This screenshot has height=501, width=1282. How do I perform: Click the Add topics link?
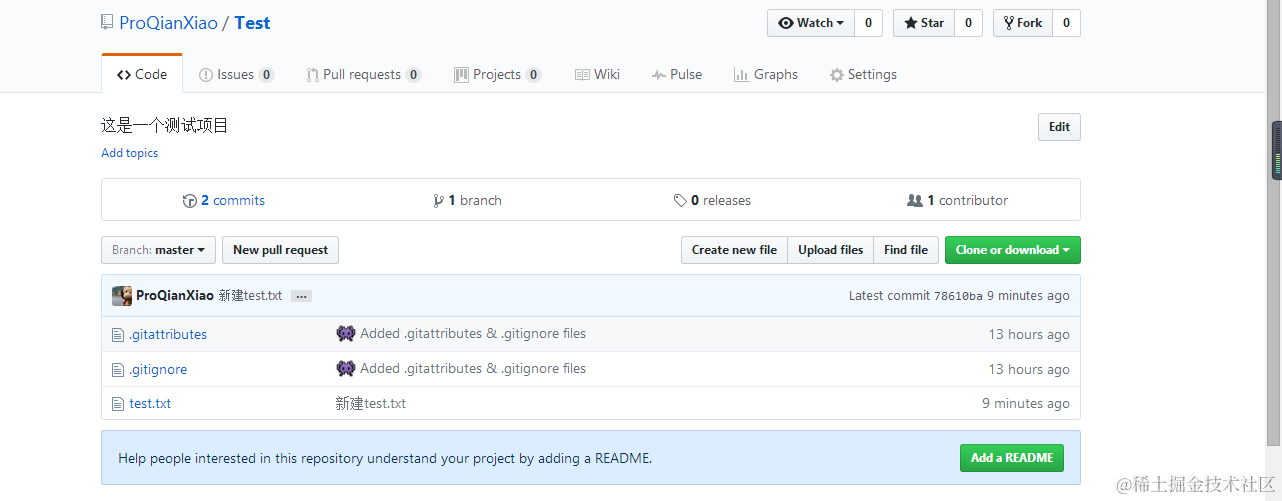click(129, 153)
